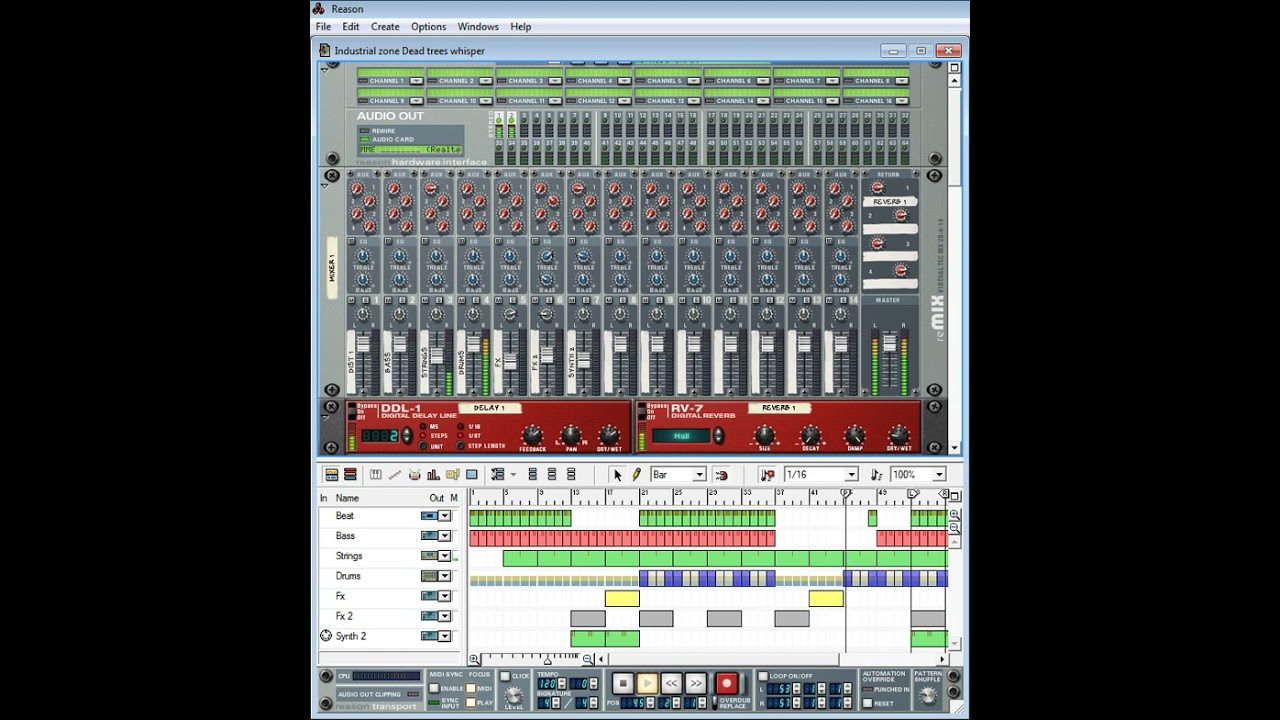This screenshot has width=1280, height=720.
Task: Open the File menu
Action: 324,27
